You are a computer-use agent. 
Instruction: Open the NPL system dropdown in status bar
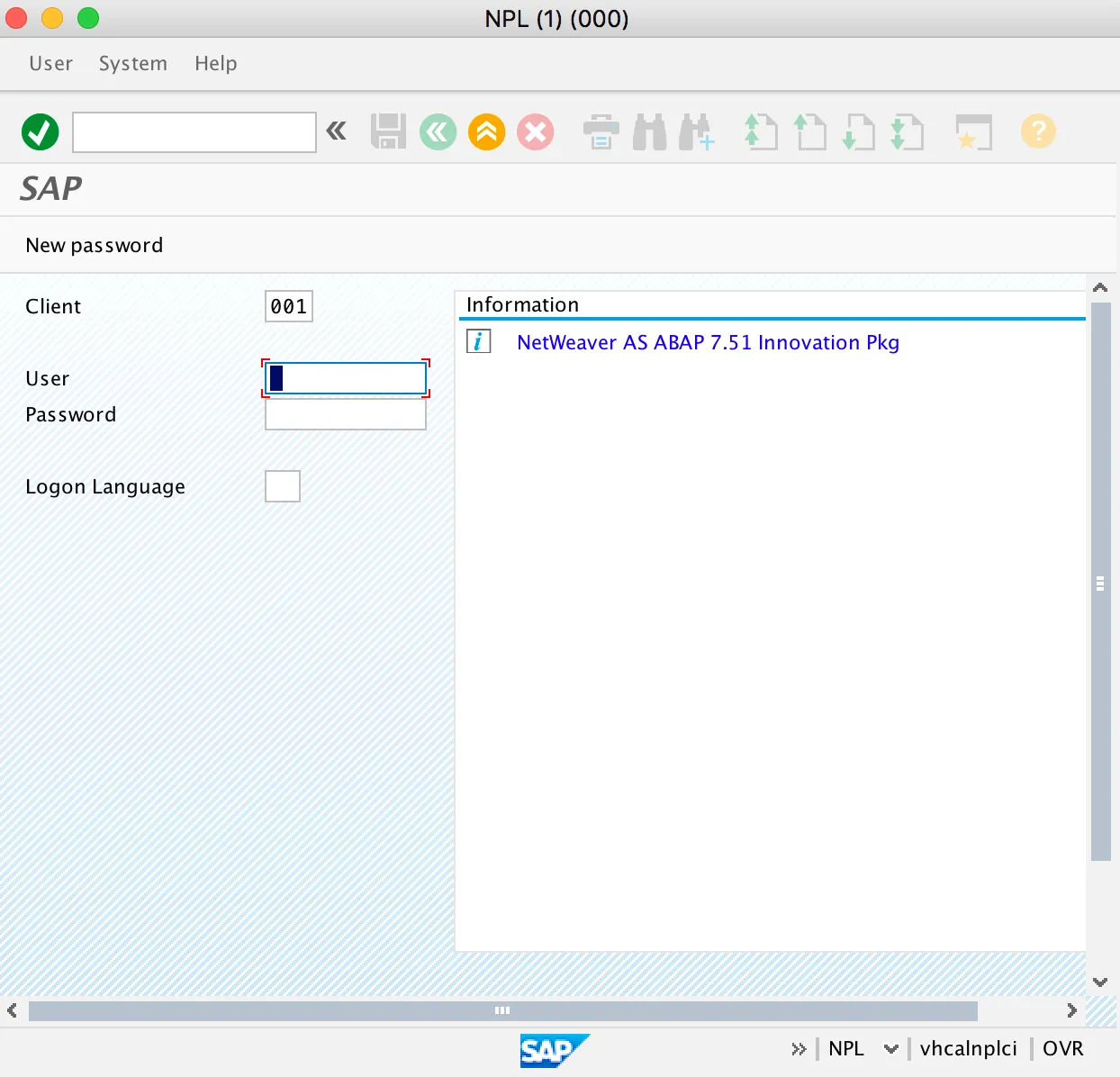coord(890,1049)
